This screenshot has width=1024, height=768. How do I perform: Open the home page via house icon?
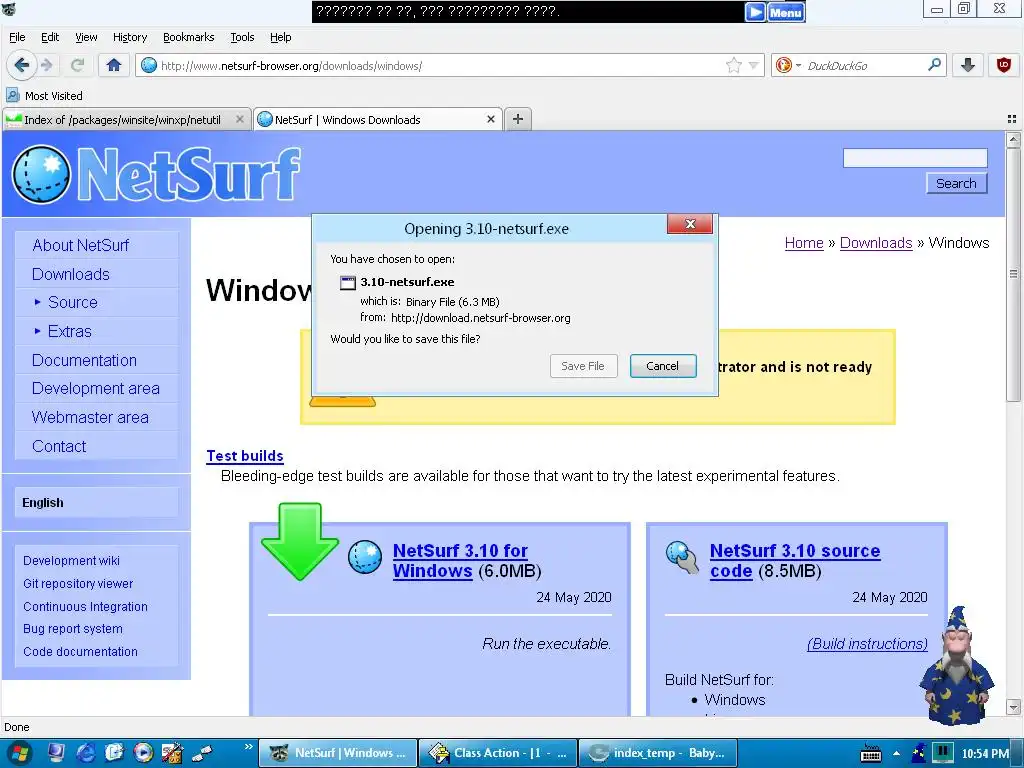tap(114, 65)
